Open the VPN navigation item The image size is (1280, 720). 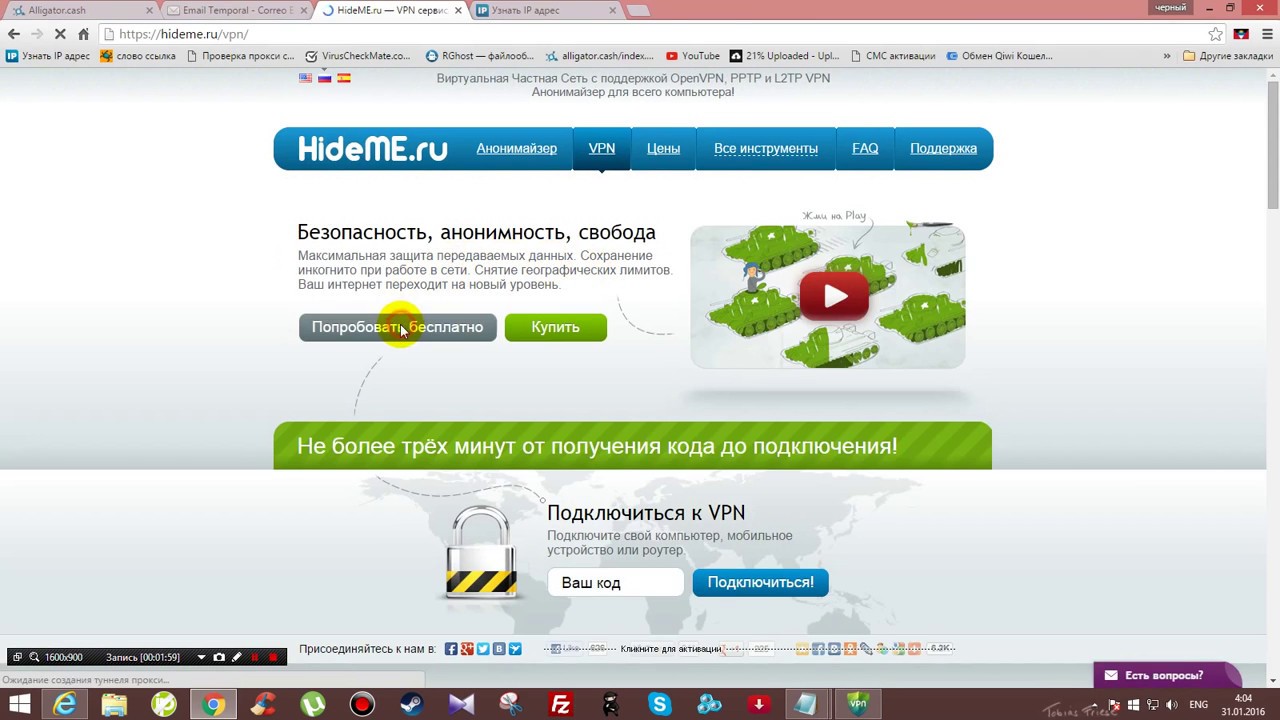coord(602,148)
